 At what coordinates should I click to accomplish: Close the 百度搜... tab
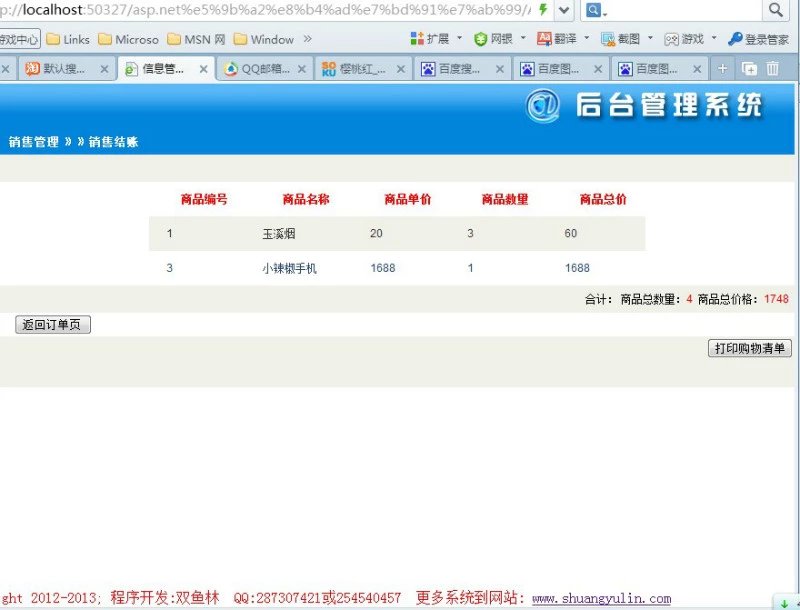click(499, 69)
